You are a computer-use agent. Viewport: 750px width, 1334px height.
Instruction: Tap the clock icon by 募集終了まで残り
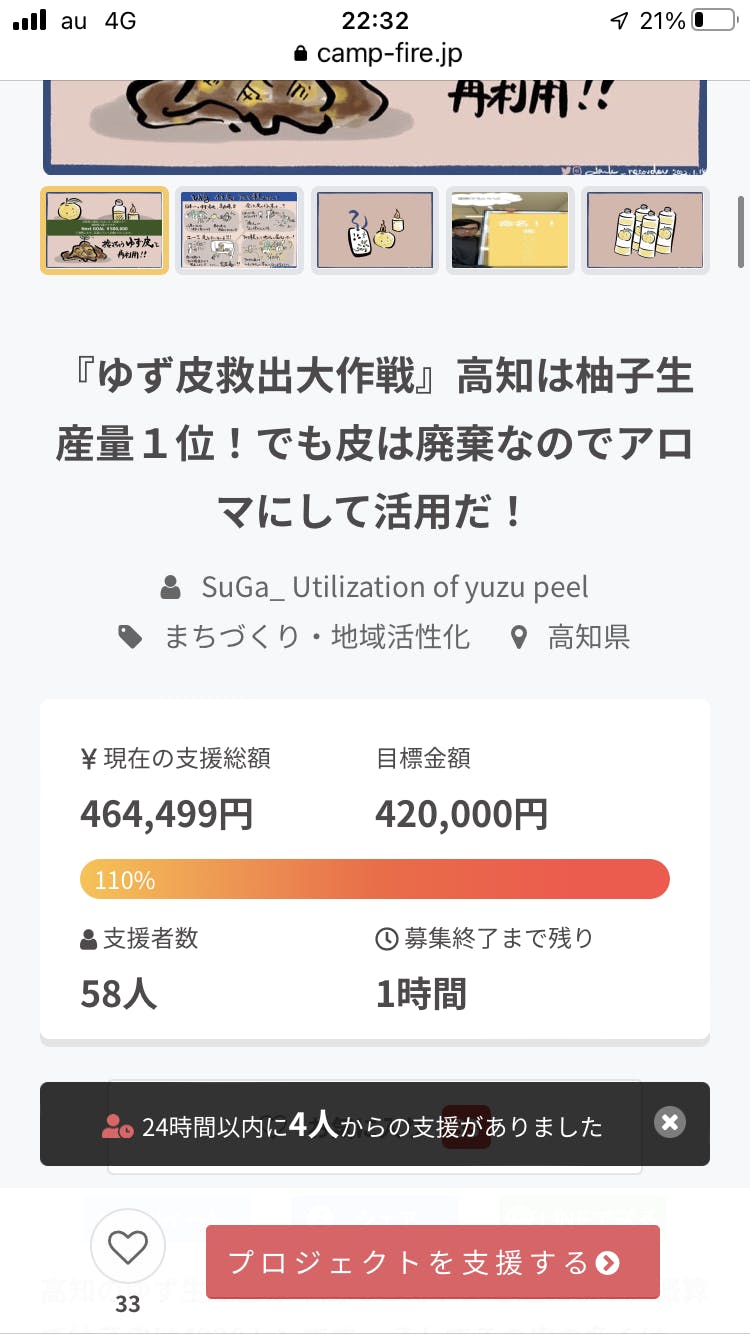pos(386,939)
